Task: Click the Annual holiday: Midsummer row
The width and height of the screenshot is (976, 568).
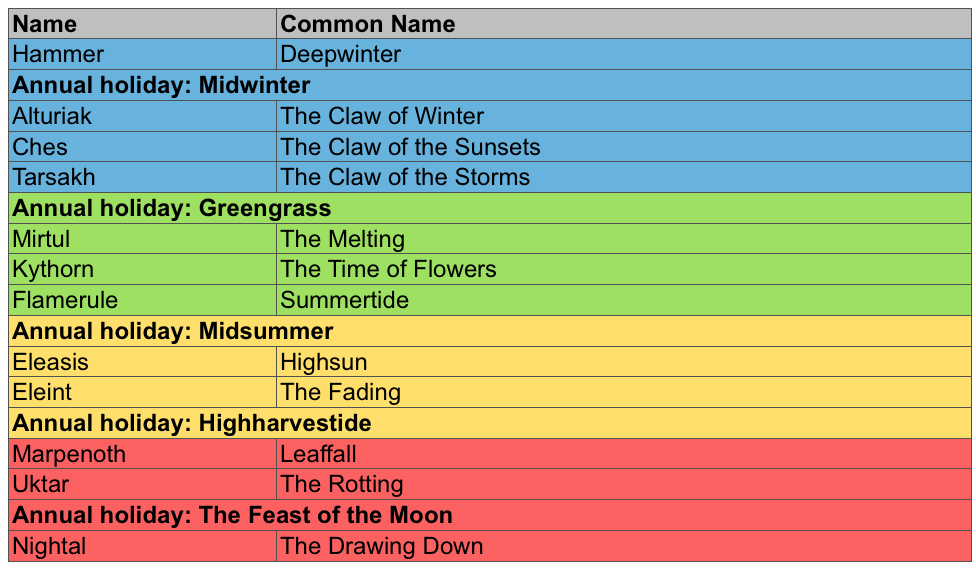Action: [490, 331]
